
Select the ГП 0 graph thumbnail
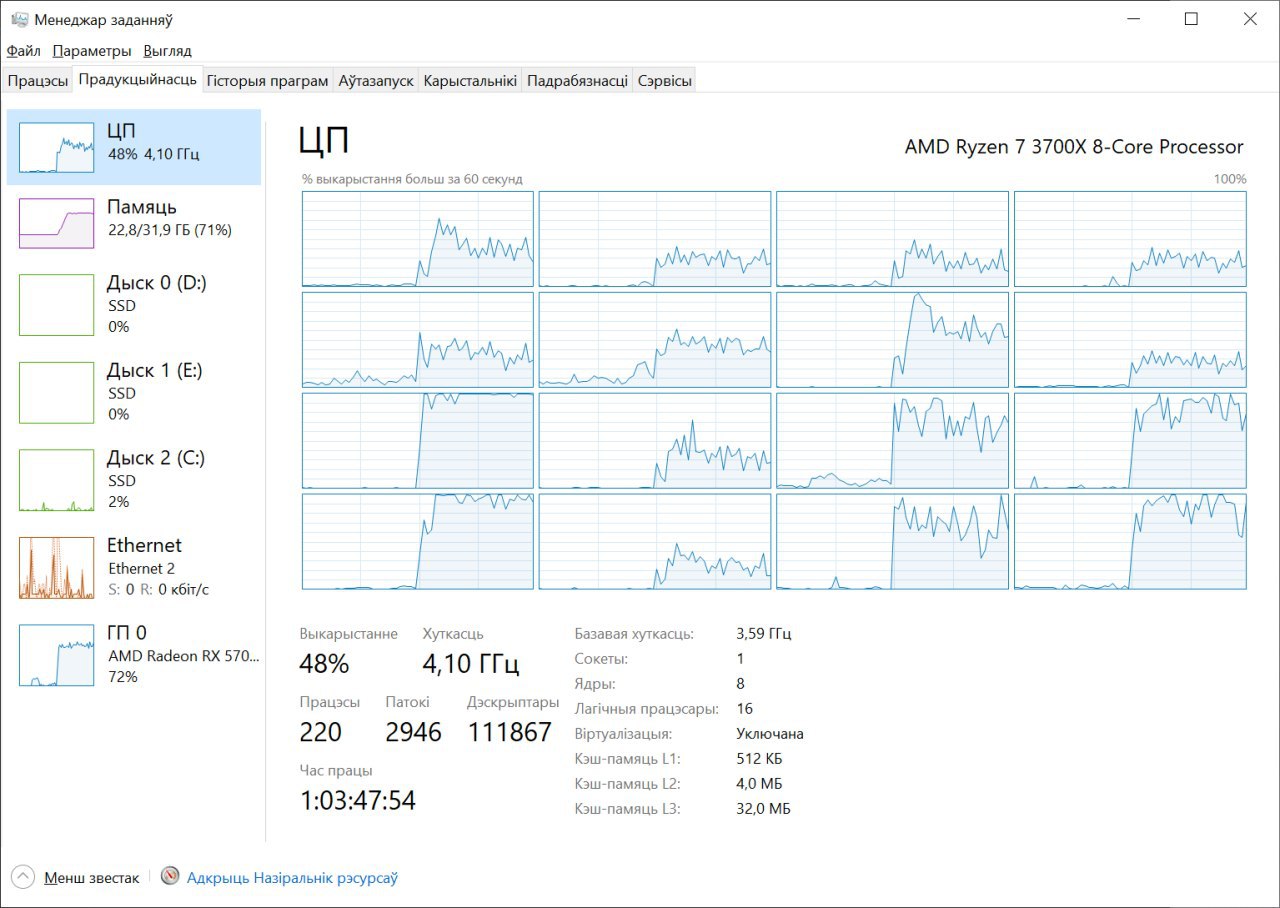coord(56,655)
